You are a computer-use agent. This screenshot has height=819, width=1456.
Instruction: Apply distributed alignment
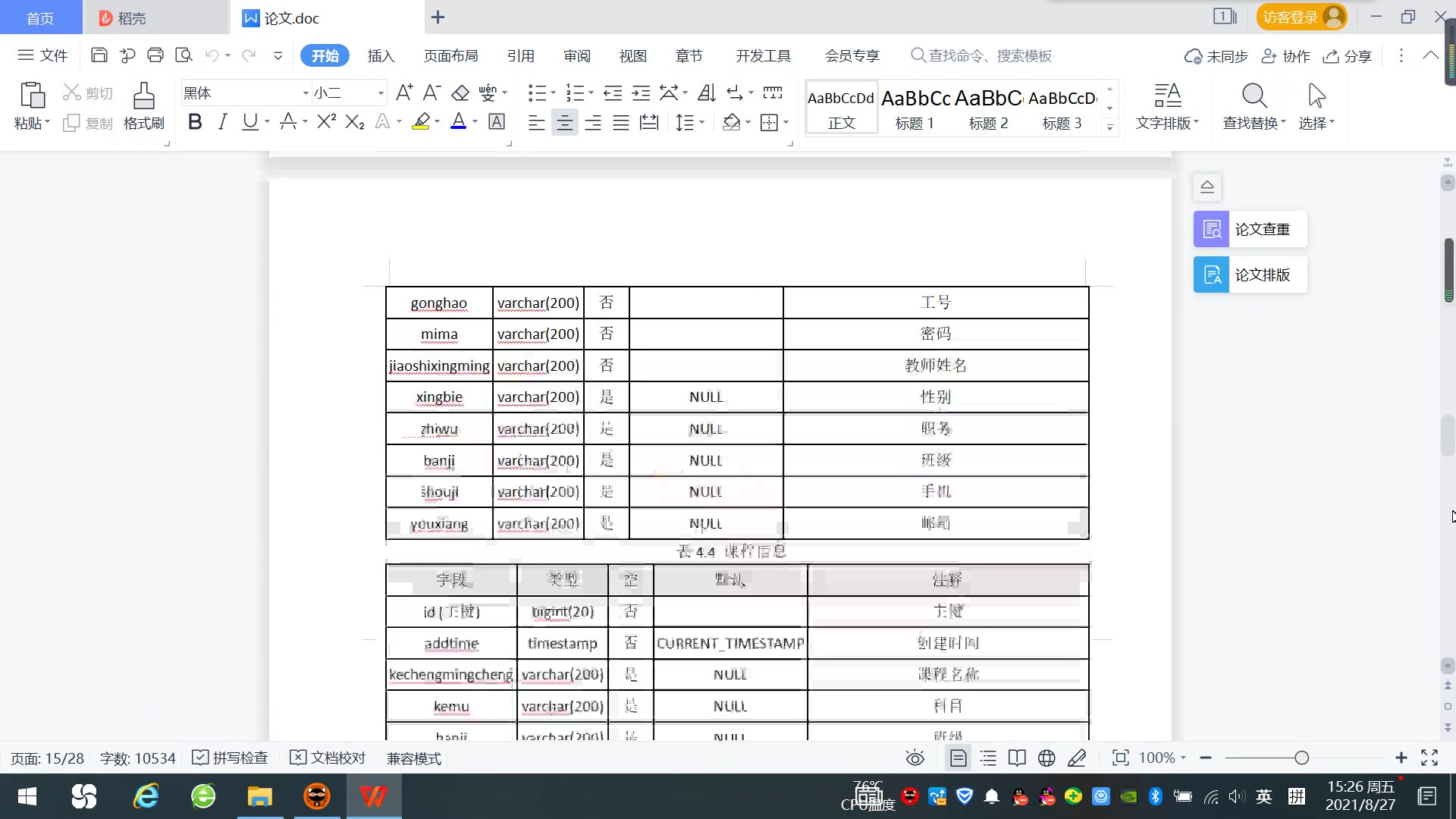649,122
